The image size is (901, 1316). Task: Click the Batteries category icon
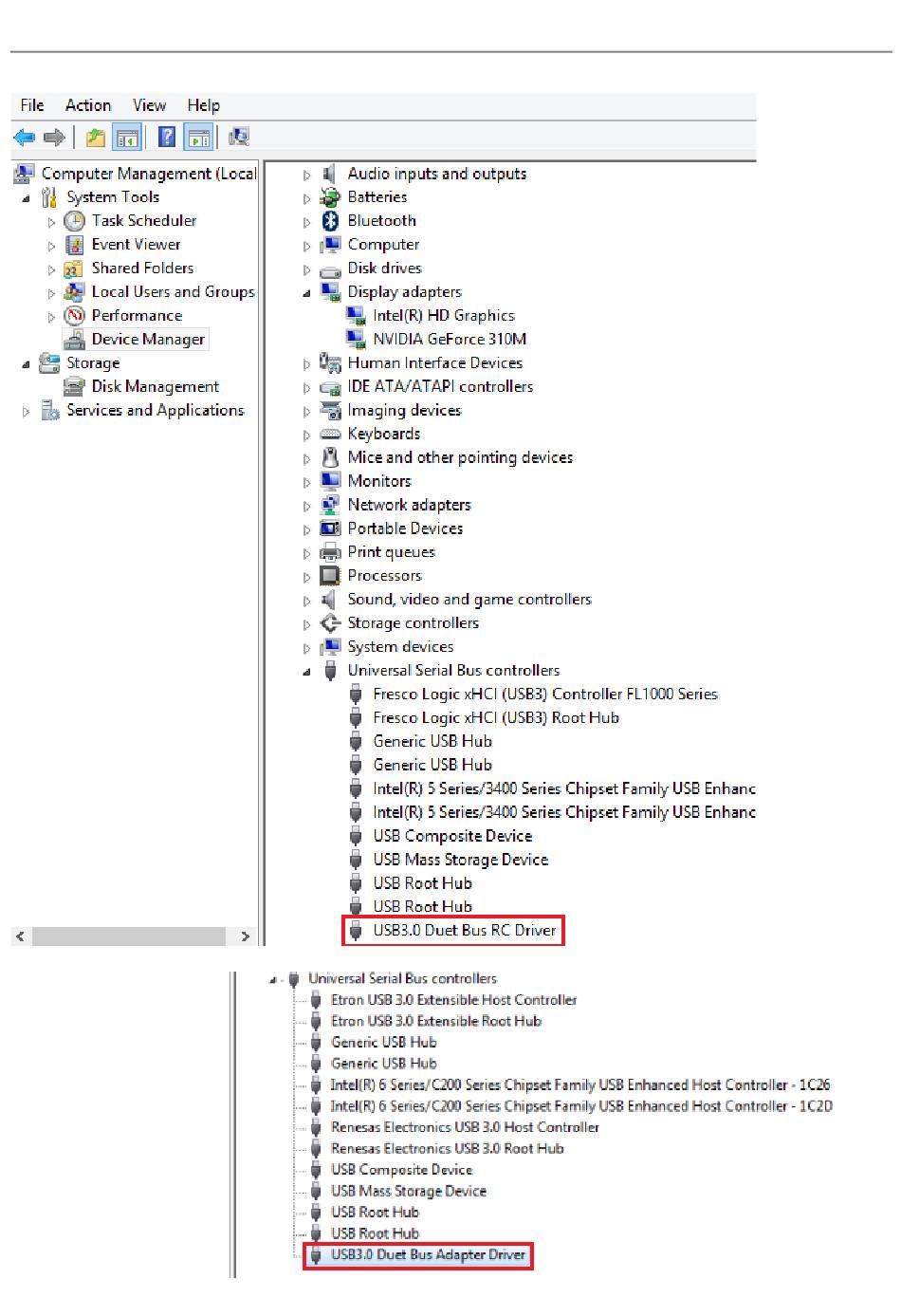[330, 197]
